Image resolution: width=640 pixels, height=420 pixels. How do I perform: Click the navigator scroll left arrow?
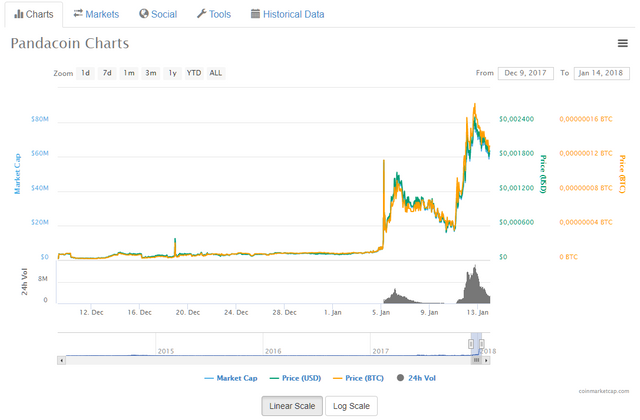(x=62, y=360)
